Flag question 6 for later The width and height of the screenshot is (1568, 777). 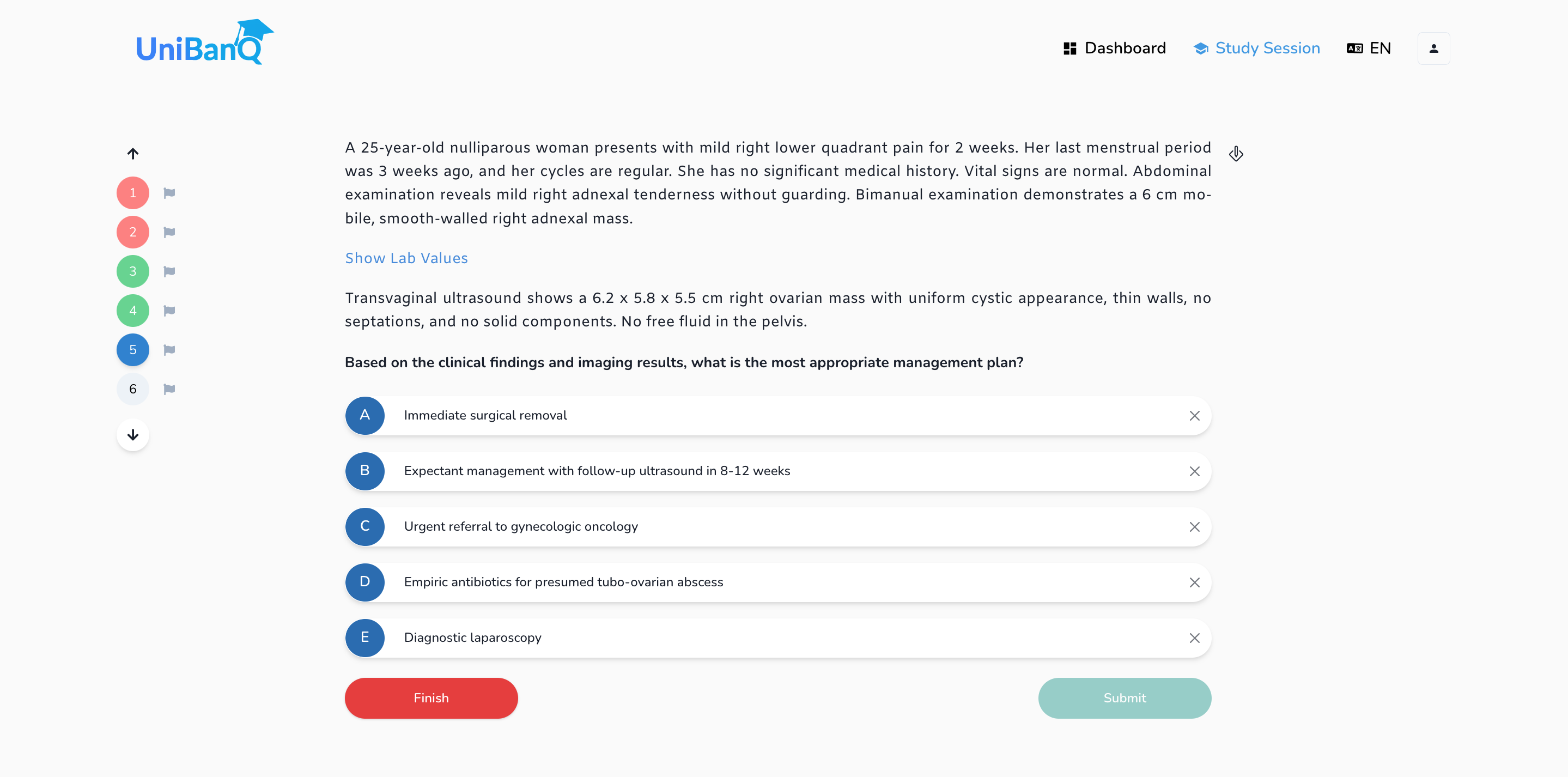[x=169, y=389]
